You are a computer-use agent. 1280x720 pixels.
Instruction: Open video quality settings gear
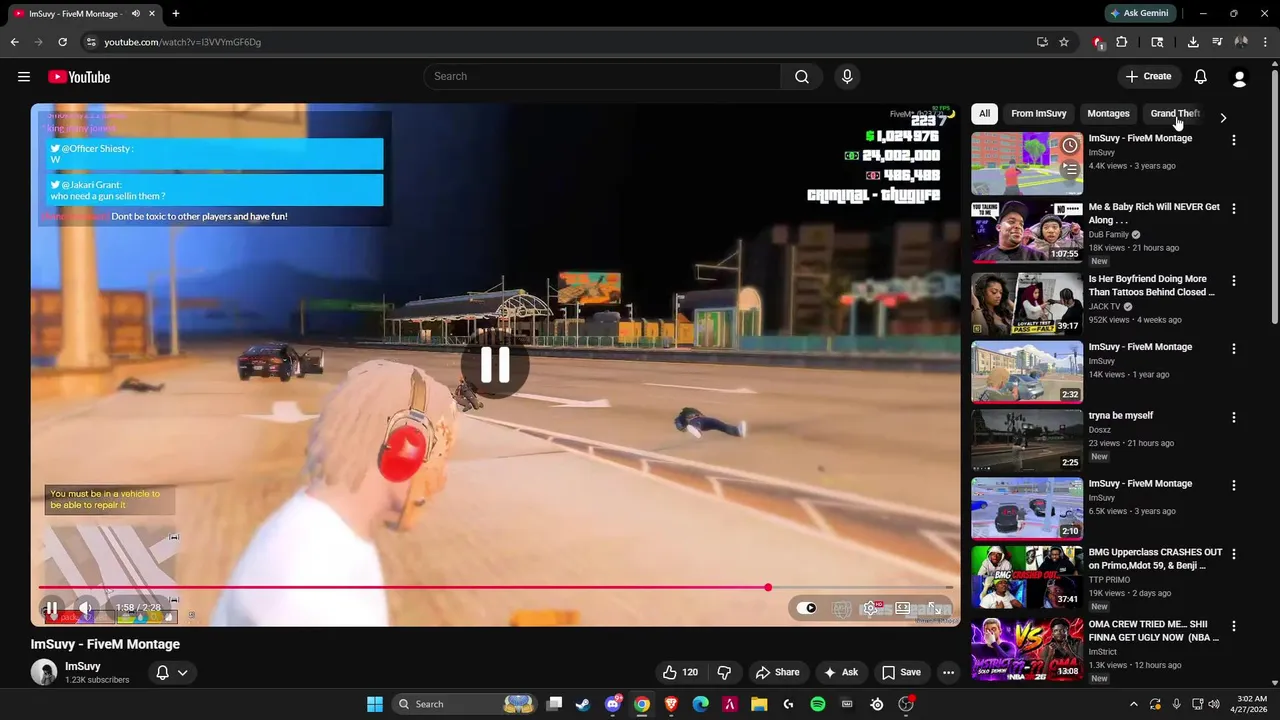click(872, 608)
